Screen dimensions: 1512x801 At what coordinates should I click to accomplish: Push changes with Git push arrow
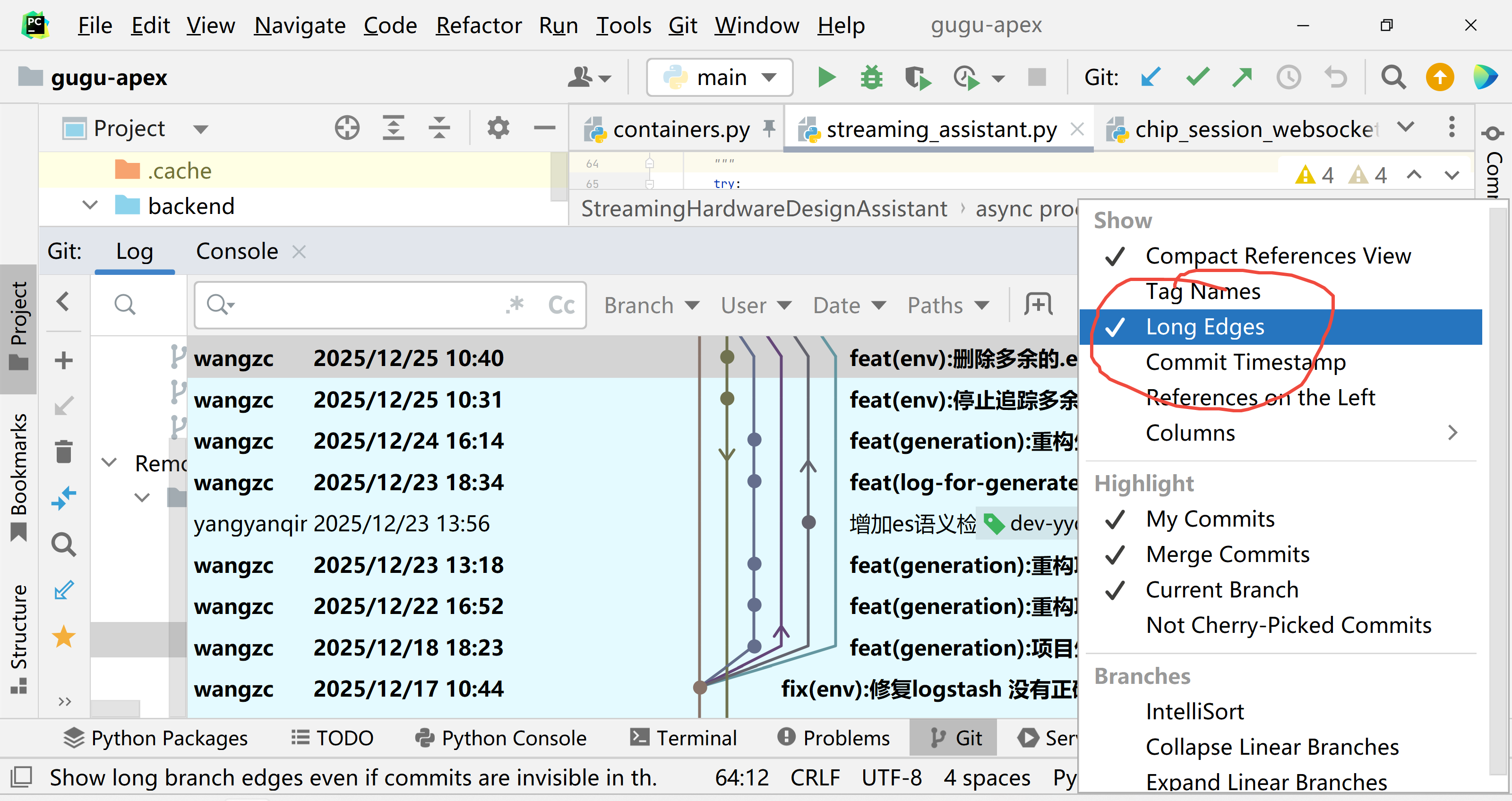(x=1243, y=77)
